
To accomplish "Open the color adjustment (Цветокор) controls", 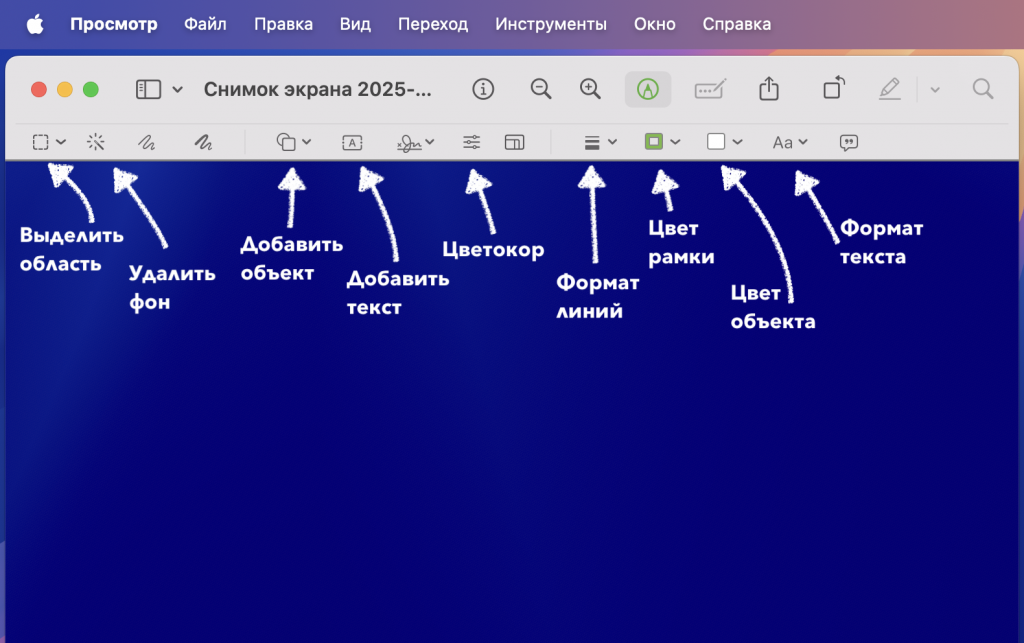I will click(x=471, y=142).
